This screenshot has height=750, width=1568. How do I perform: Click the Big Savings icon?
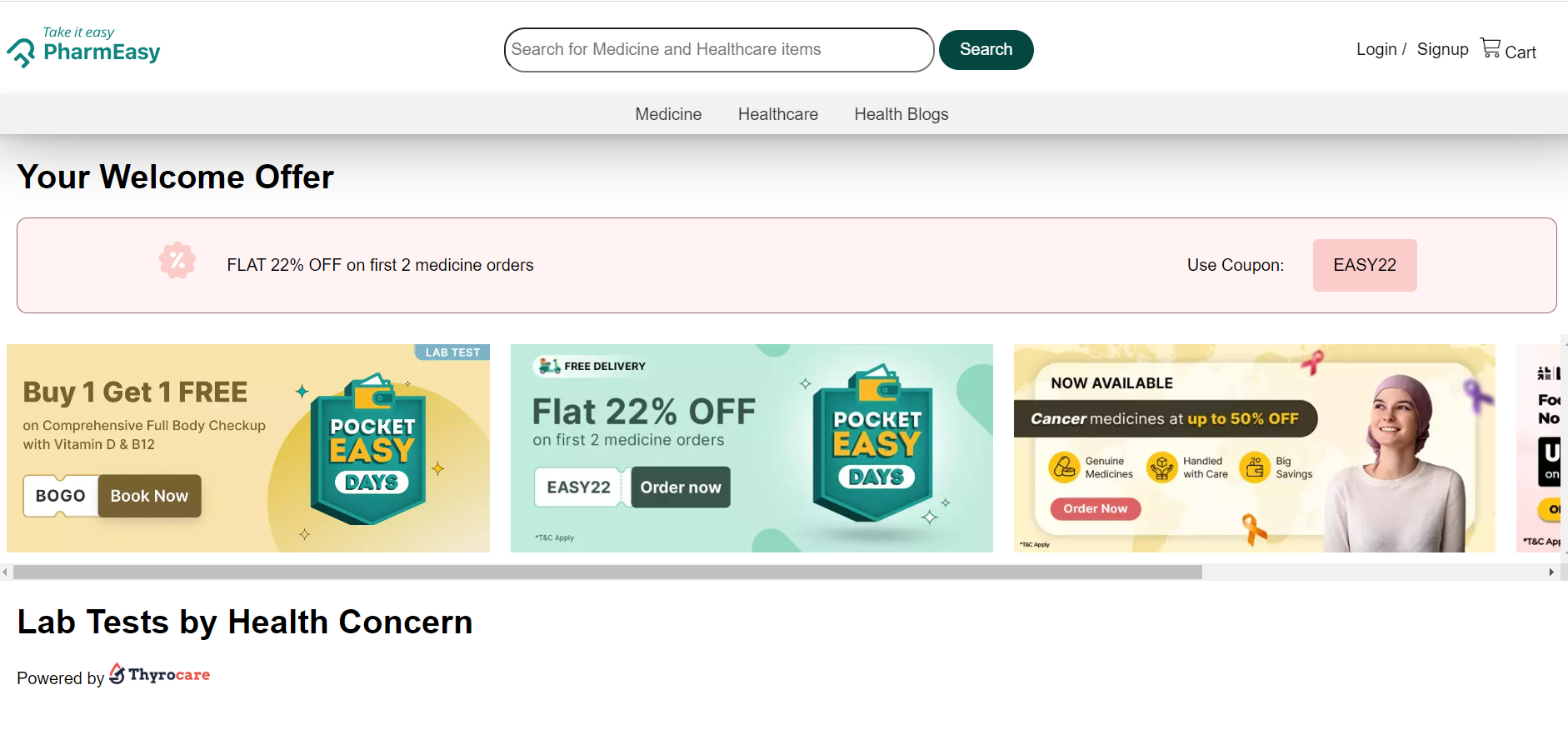pyautogui.click(x=1255, y=467)
